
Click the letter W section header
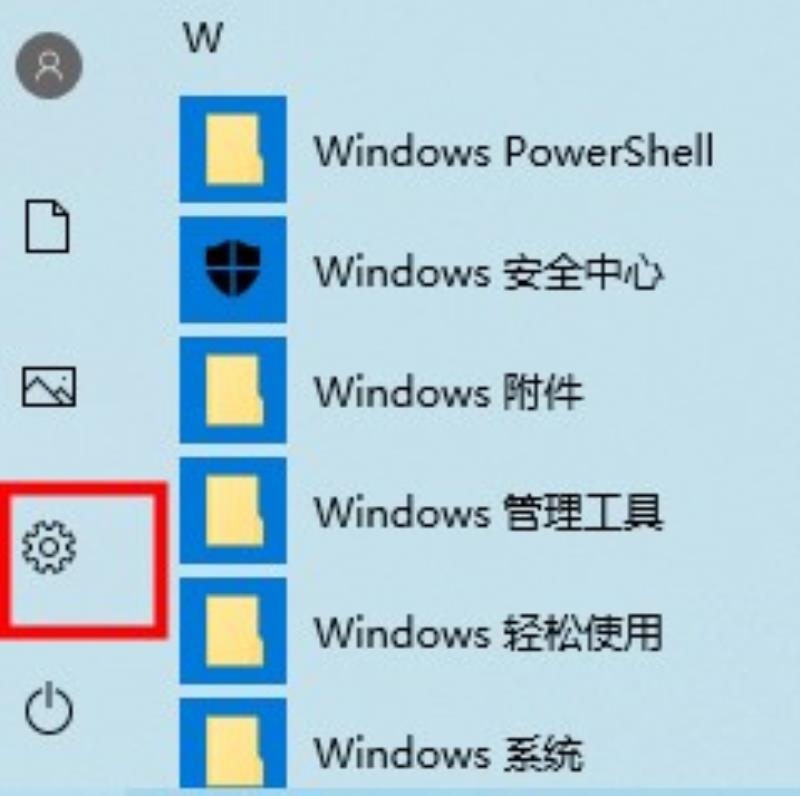[x=204, y=38]
